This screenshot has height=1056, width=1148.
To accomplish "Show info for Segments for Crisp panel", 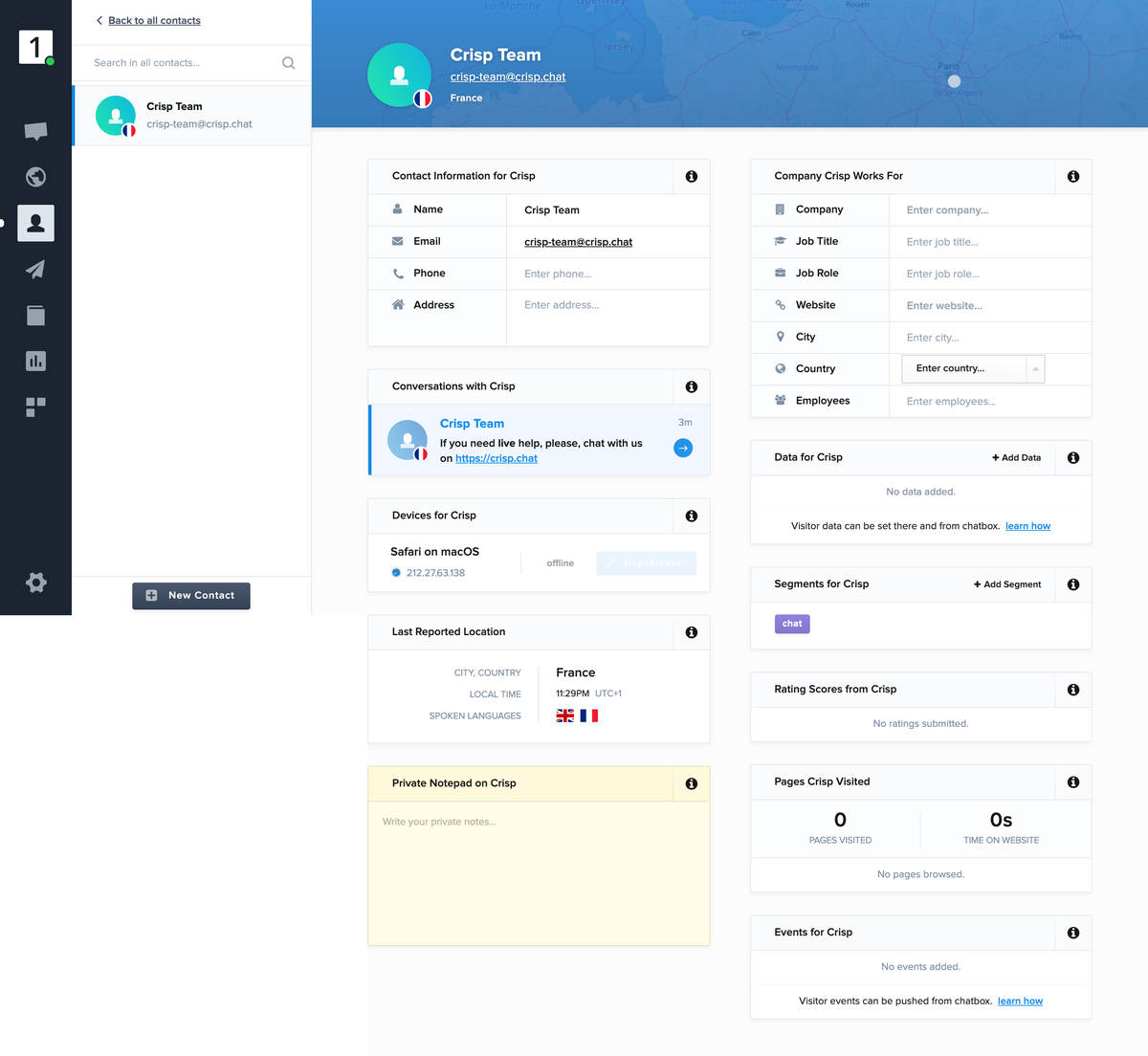I will point(1073,584).
